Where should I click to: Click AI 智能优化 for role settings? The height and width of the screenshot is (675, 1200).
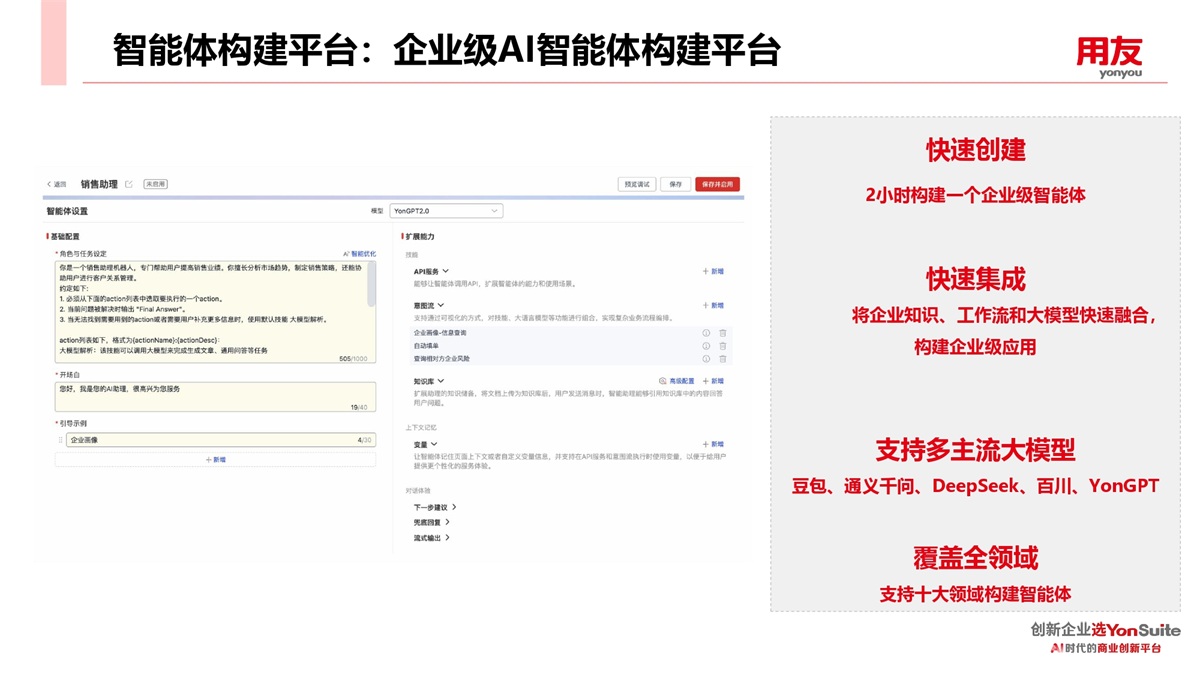[359, 254]
